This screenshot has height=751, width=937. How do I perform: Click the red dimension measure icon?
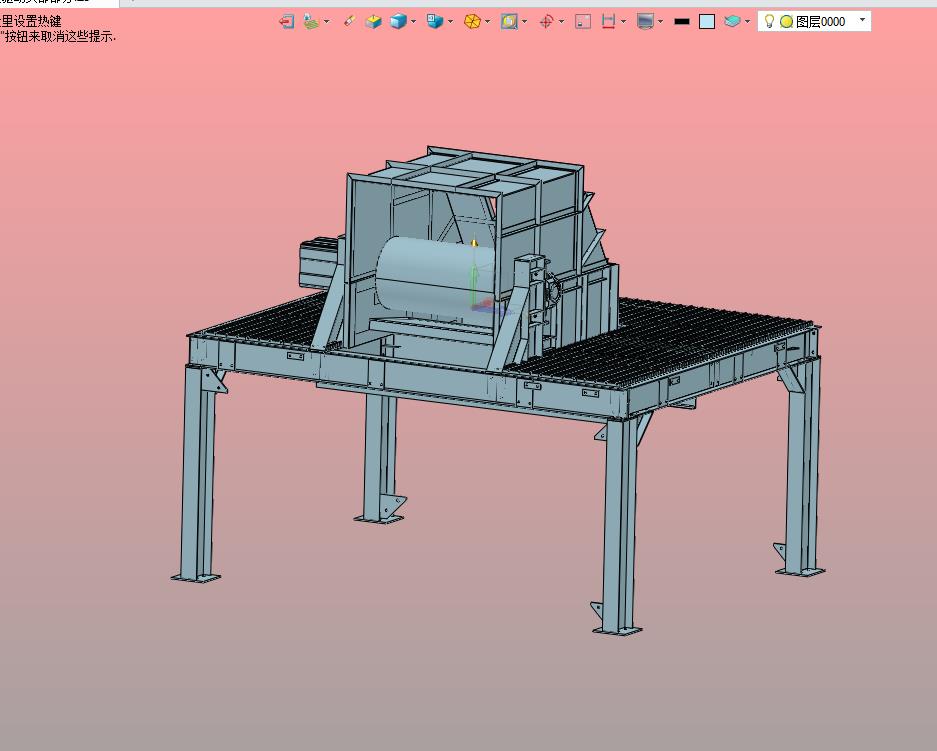(608, 22)
